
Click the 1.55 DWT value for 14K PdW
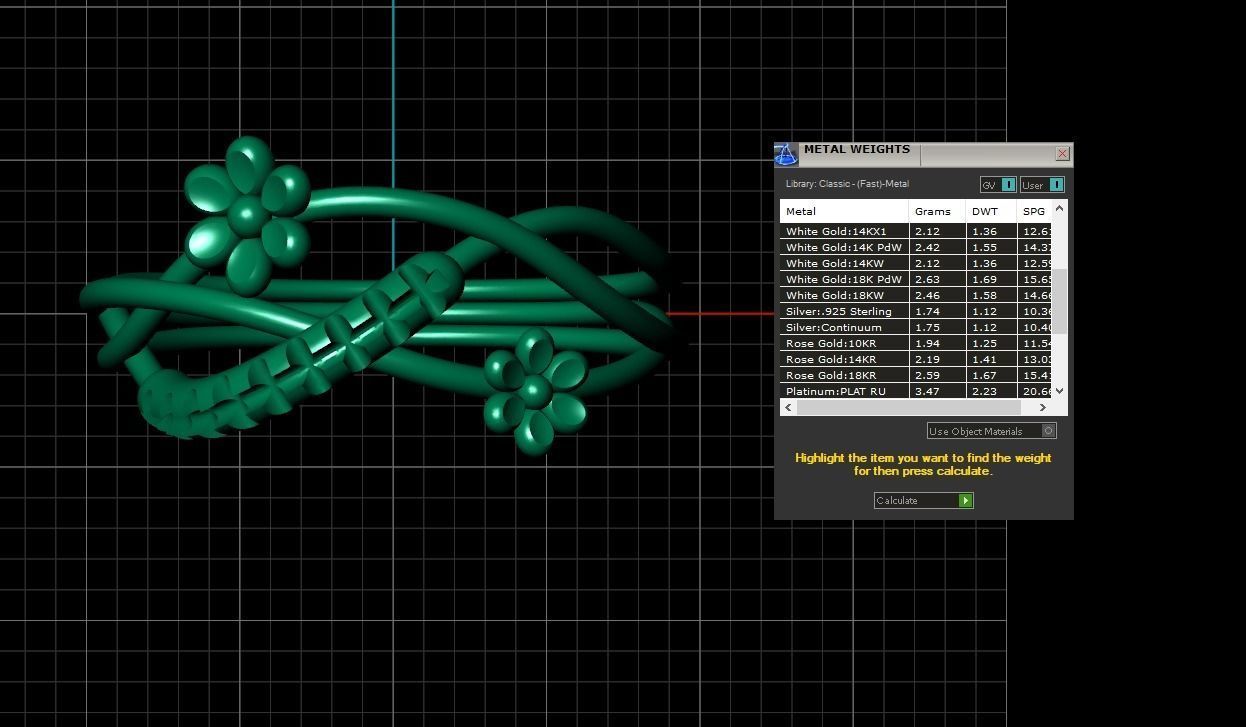(x=984, y=247)
